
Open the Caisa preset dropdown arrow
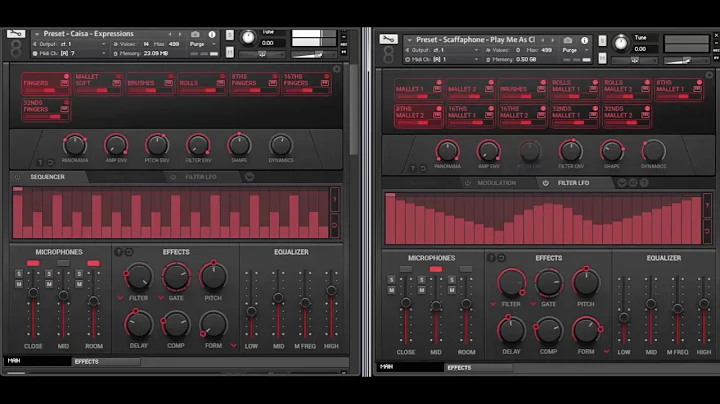[37, 34]
